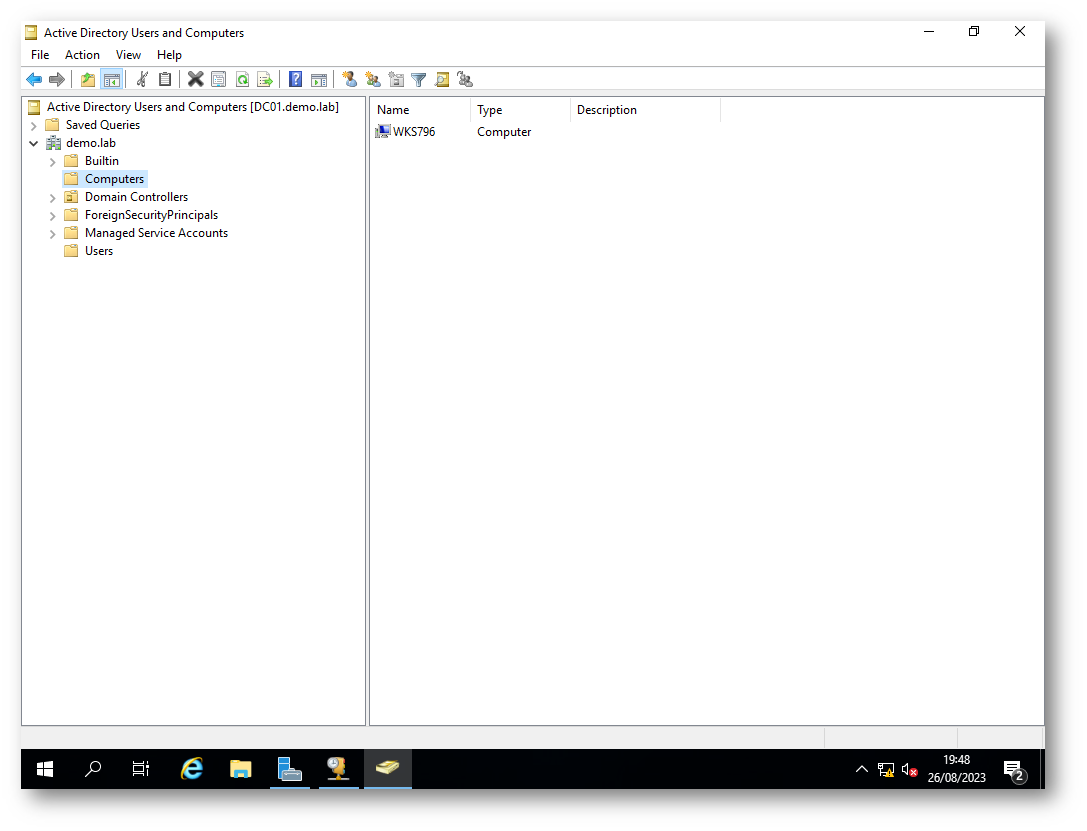Select the Users container
1087x831 pixels.
[x=99, y=251]
